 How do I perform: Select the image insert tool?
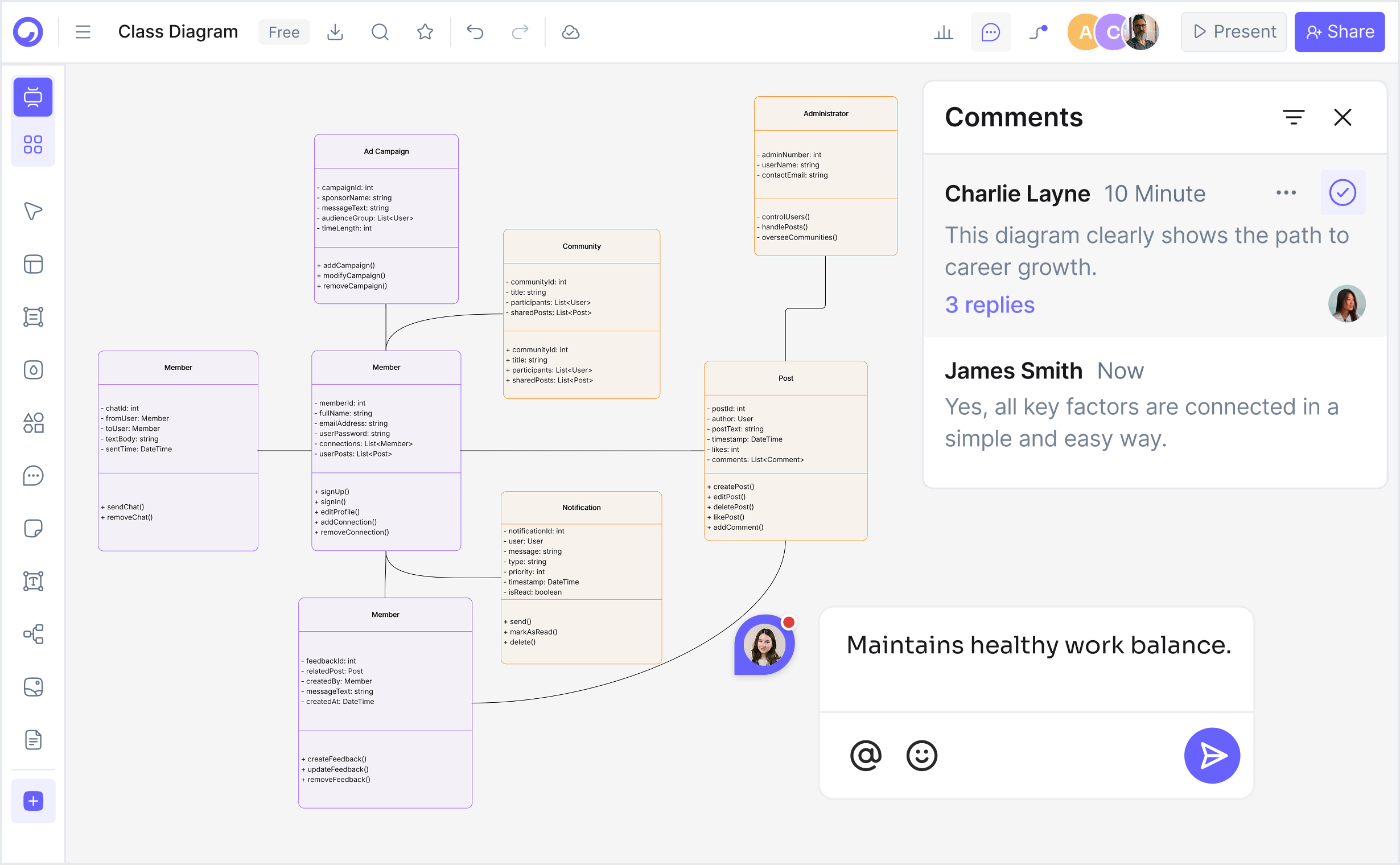click(x=33, y=687)
